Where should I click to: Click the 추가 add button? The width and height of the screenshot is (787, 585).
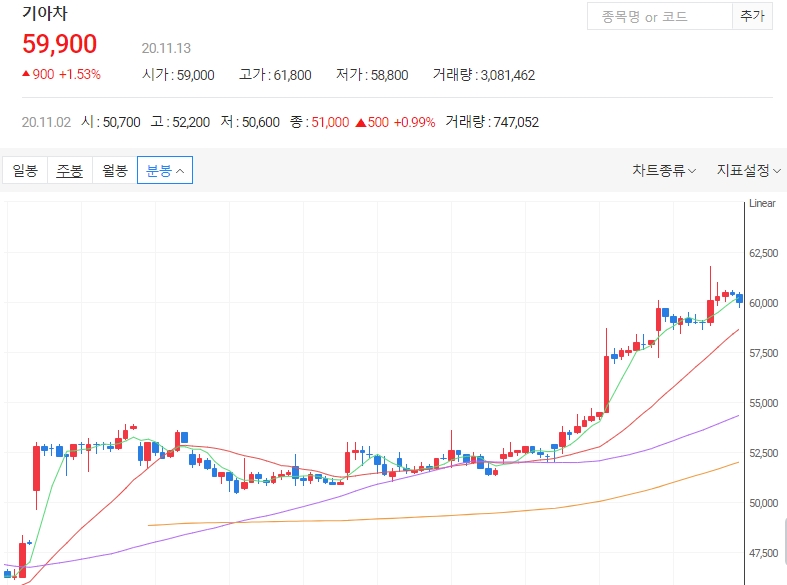(x=752, y=17)
